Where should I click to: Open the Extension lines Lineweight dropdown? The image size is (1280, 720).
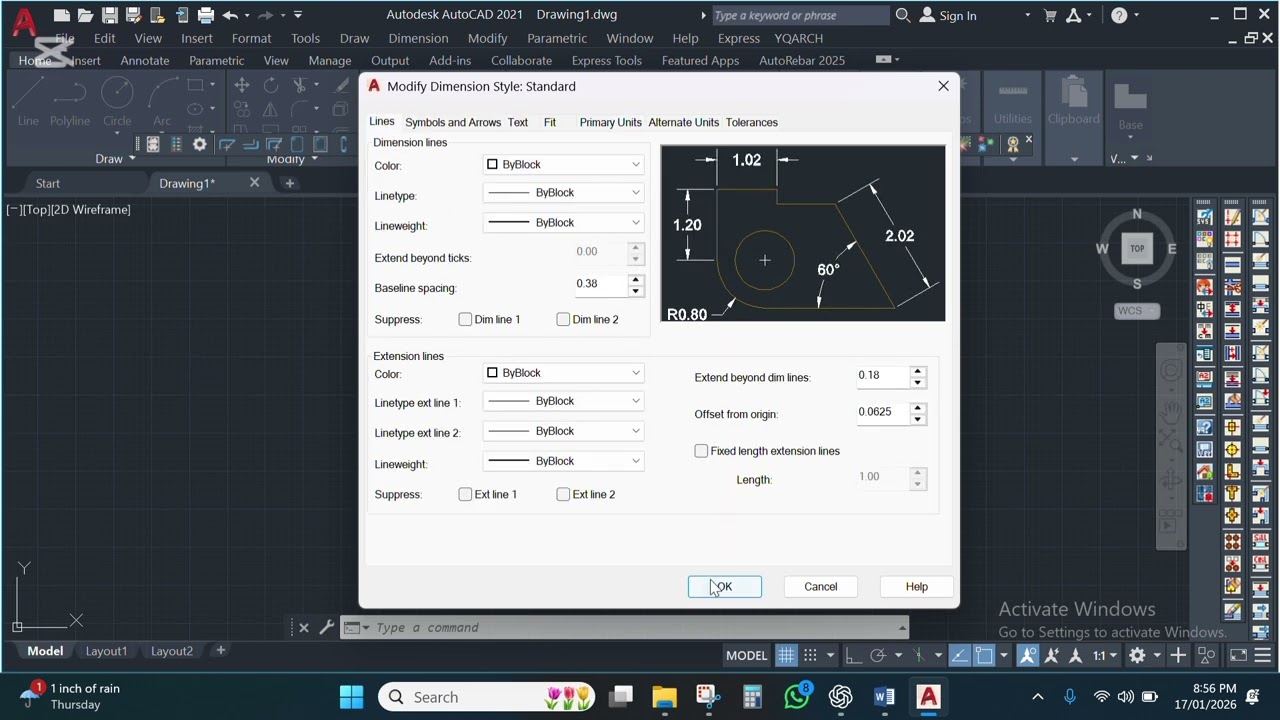(x=564, y=461)
